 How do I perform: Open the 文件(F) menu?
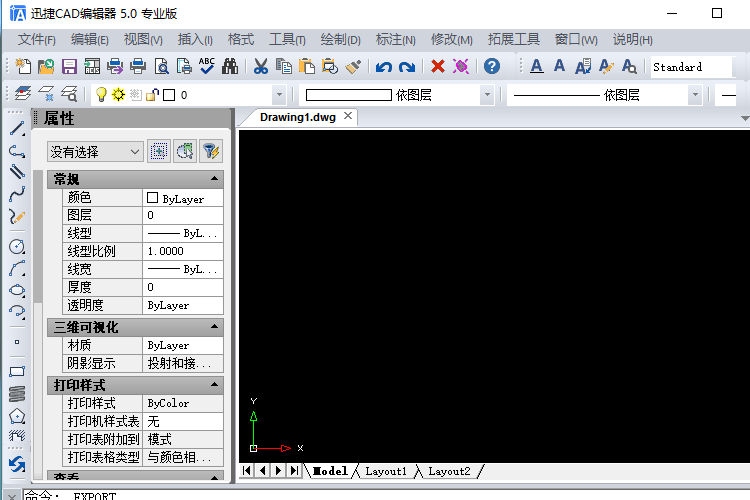coord(37,39)
